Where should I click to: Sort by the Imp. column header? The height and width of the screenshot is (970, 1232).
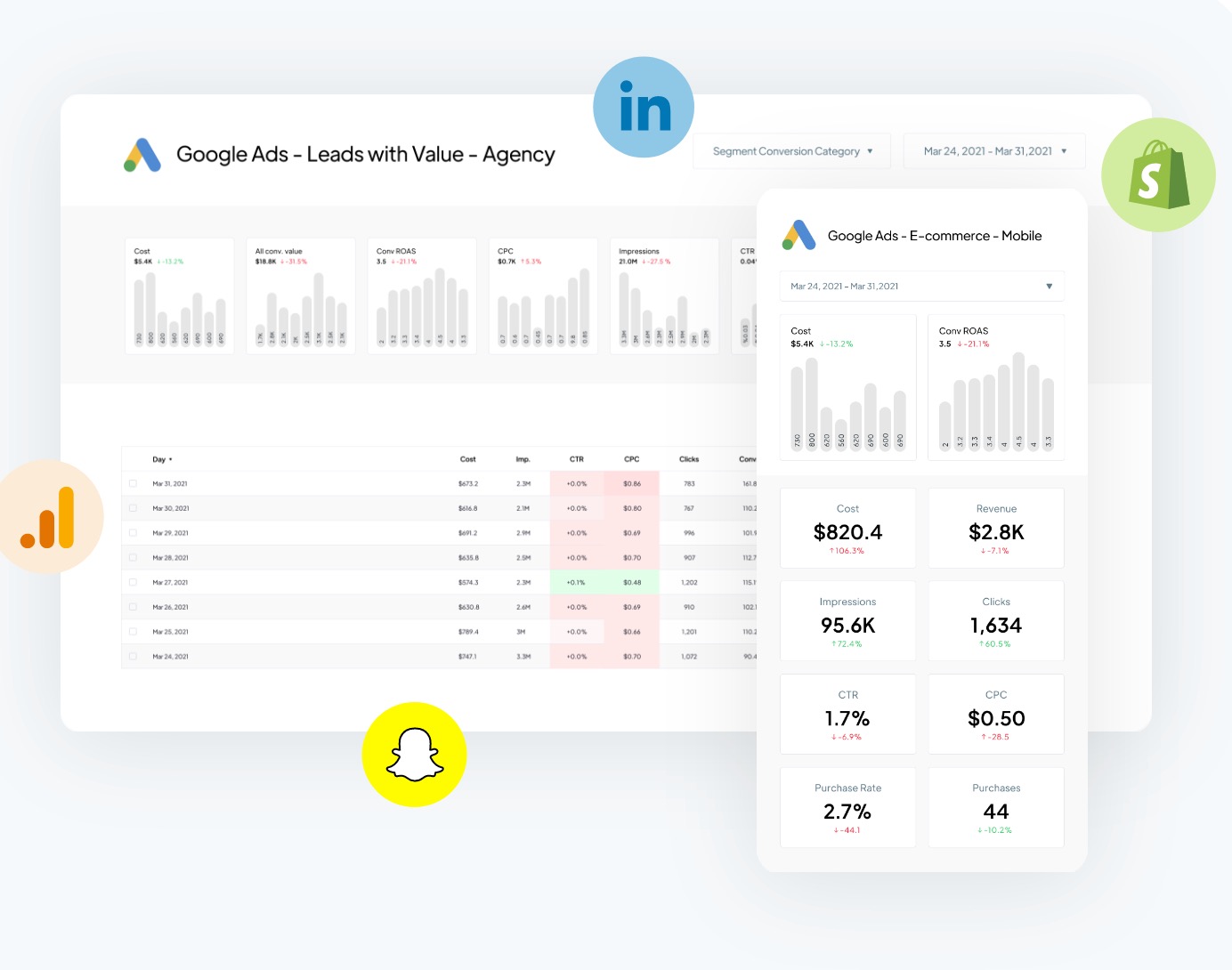[x=523, y=459]
